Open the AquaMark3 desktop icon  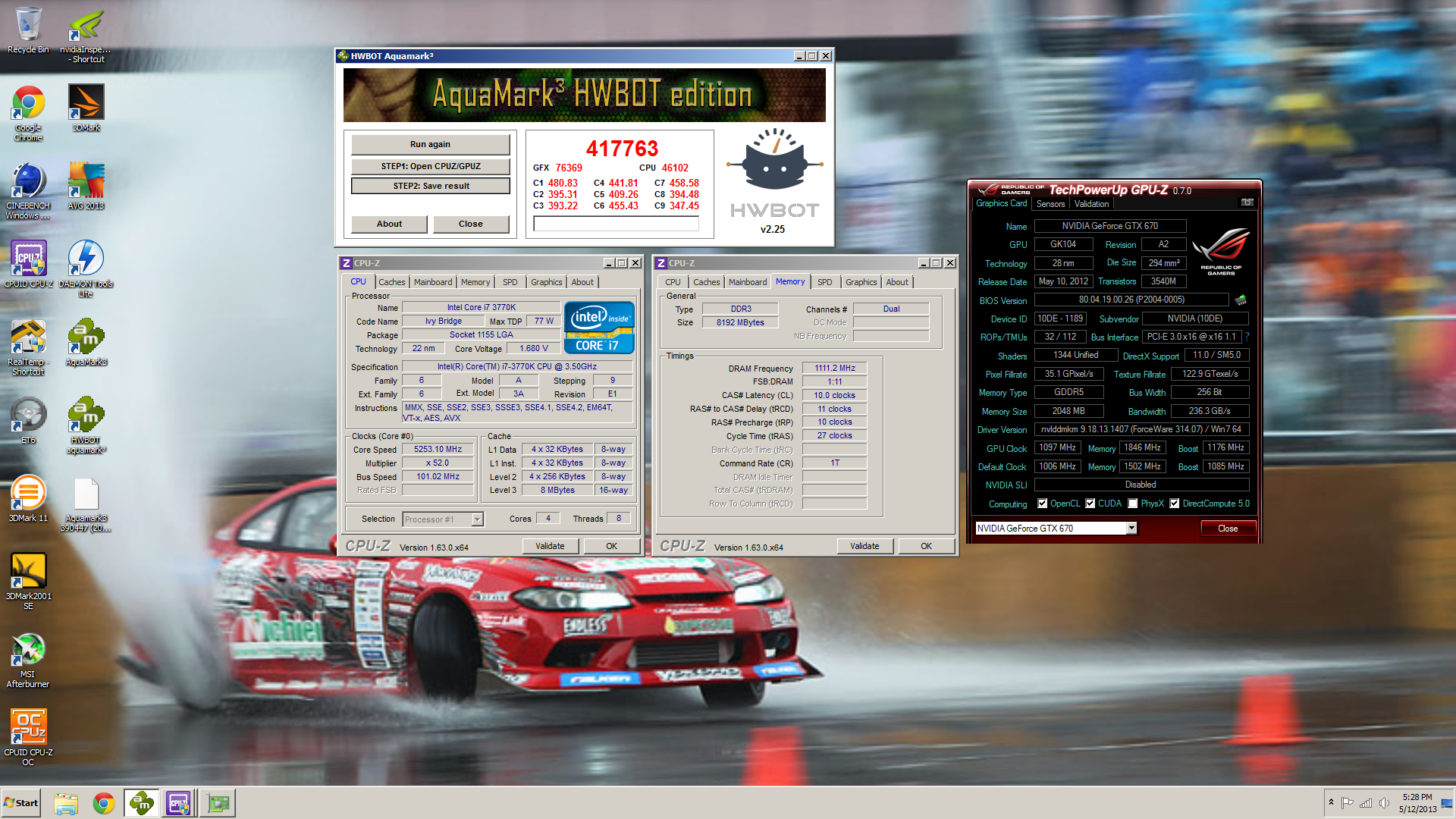[x=86, y=343]
